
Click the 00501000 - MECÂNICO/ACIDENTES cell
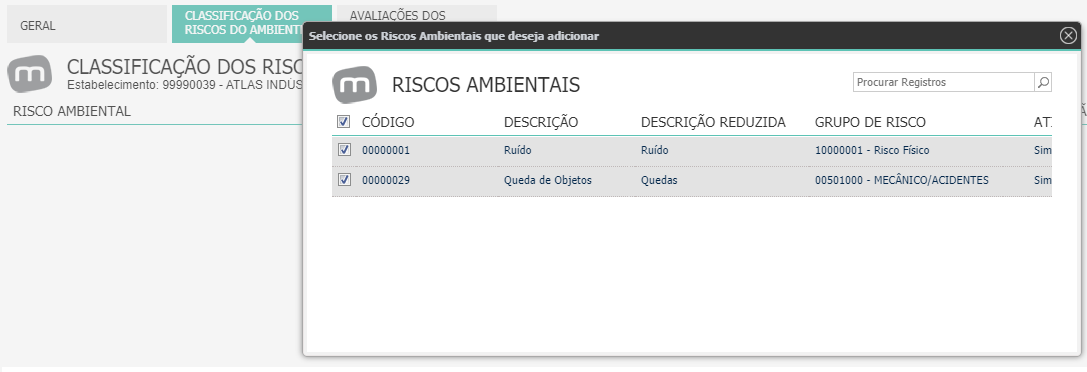click(902, 180)
